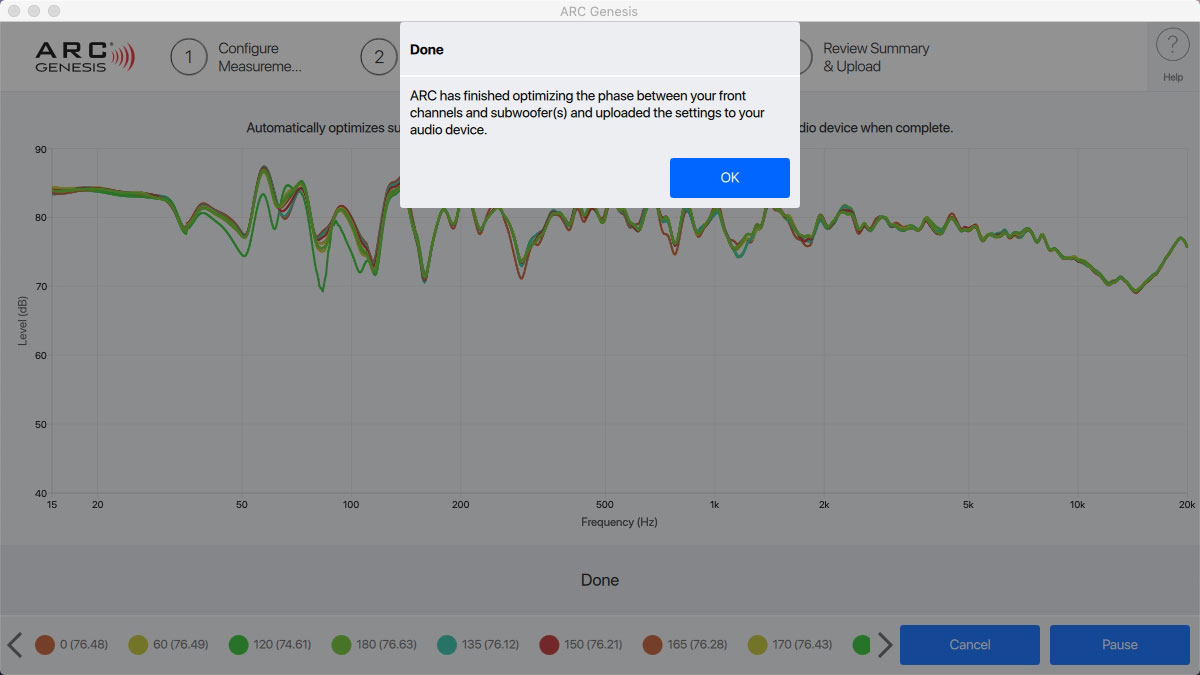1200x675 pixels.
Task: Click the "ARC has finished optimizing" dialog message
Action: pos(587,112)
